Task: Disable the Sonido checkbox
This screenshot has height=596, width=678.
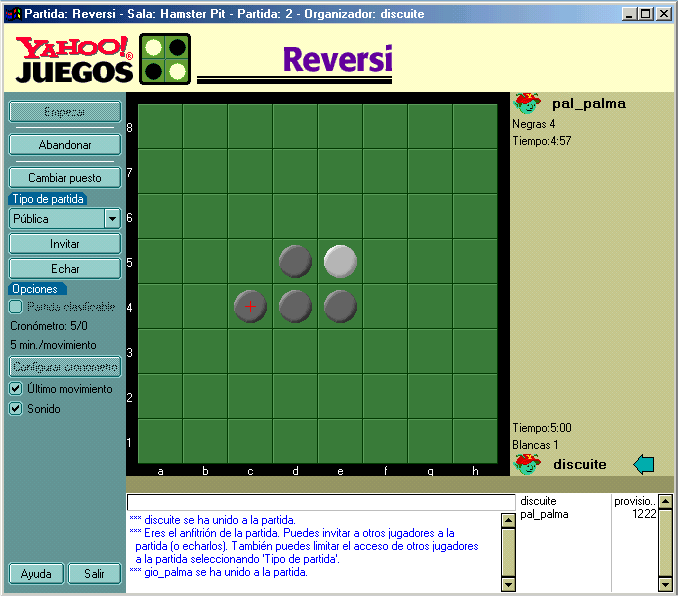Action: 16,409
